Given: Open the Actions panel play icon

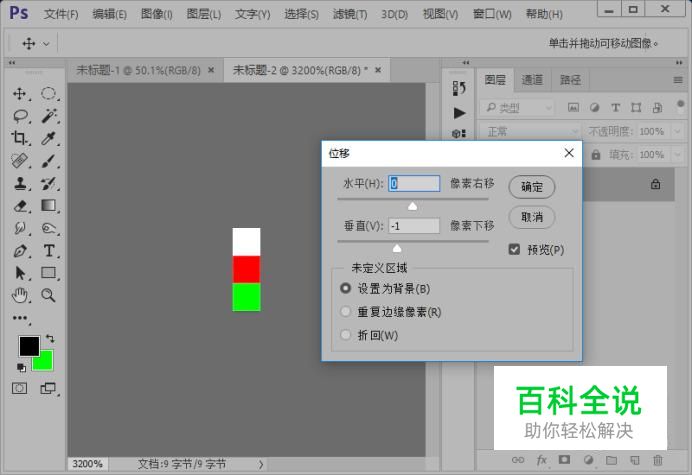Looking at the screenshot, I should (x=459, y=113).
